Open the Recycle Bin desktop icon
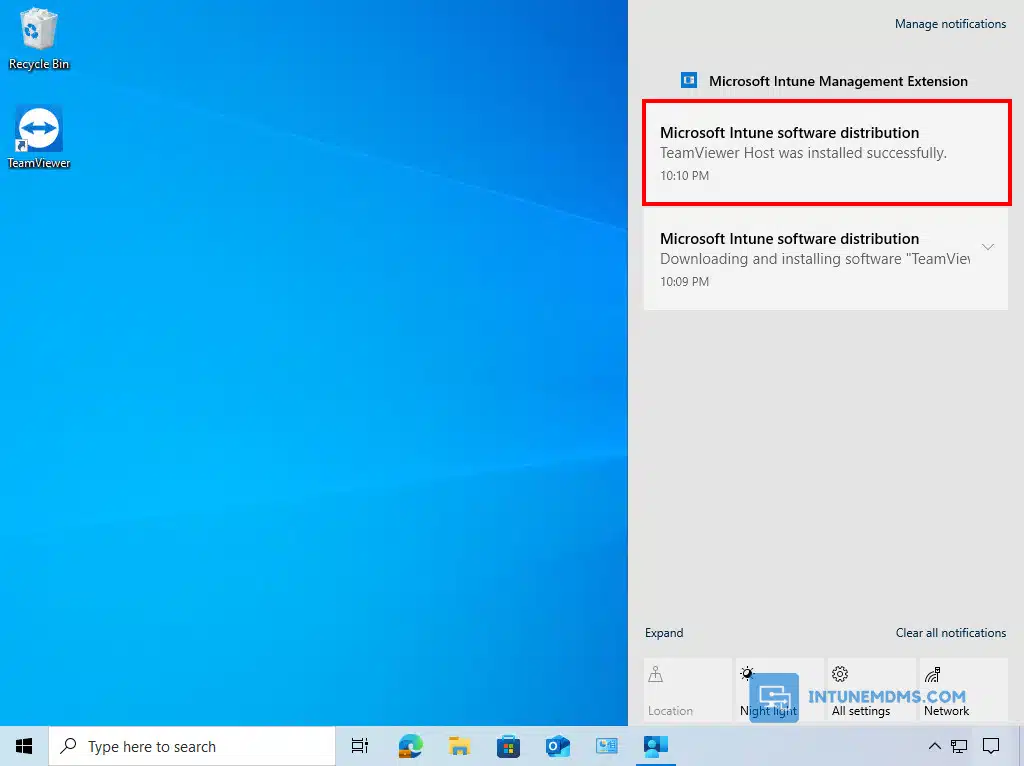 [39, 39]
